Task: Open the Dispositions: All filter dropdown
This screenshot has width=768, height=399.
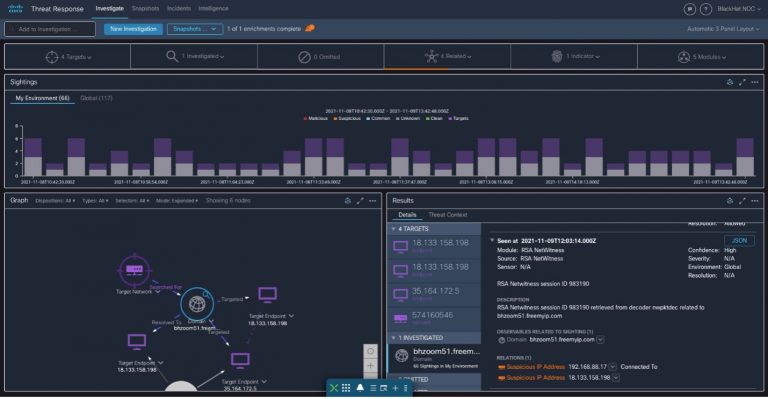Action: 55,201
